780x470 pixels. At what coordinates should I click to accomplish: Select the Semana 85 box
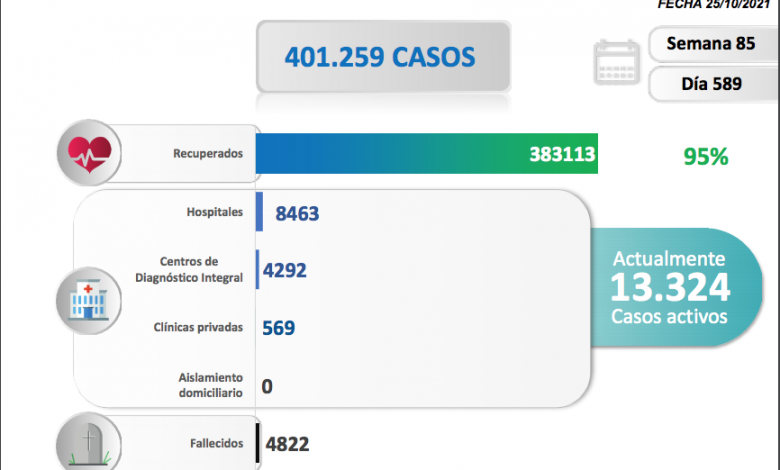(x=709, y=45)
